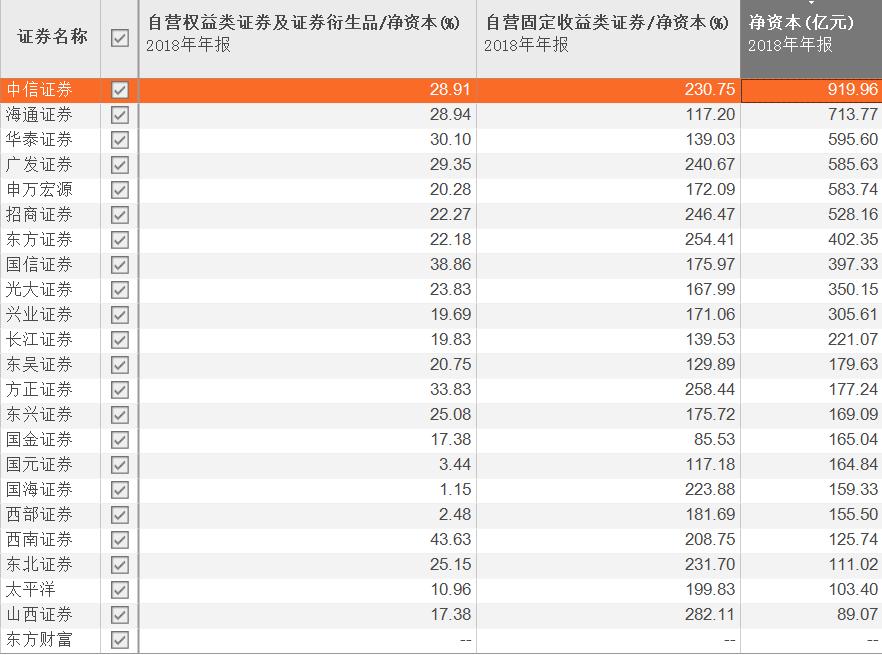Uncheck the 申万宏源 row checkbox
Screen dimensions: 882x655
[x=119, y=189]
